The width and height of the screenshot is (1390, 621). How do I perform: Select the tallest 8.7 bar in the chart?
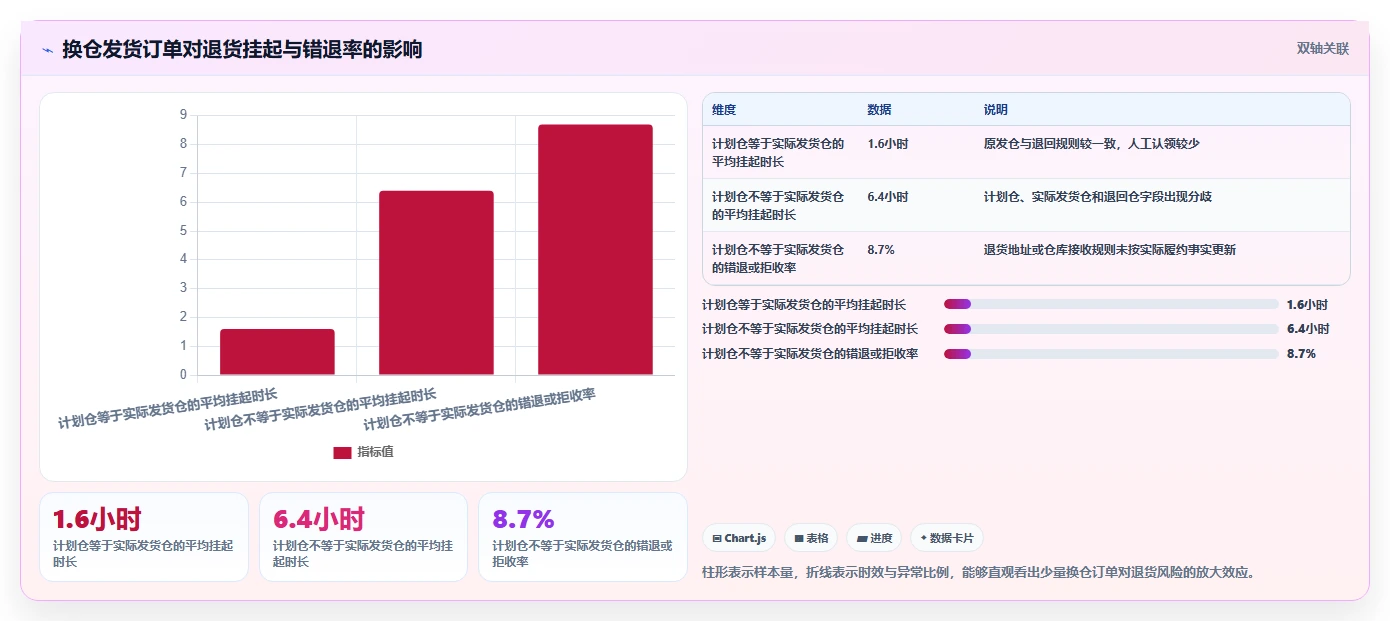(595, 250)
